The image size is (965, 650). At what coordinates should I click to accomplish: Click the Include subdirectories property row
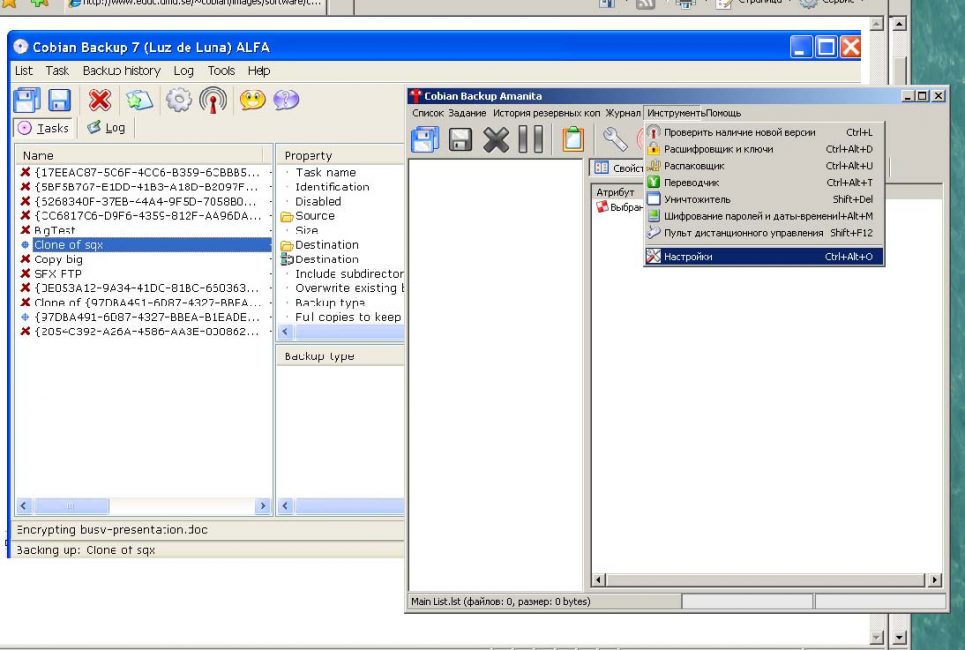[x=341, y=274]
